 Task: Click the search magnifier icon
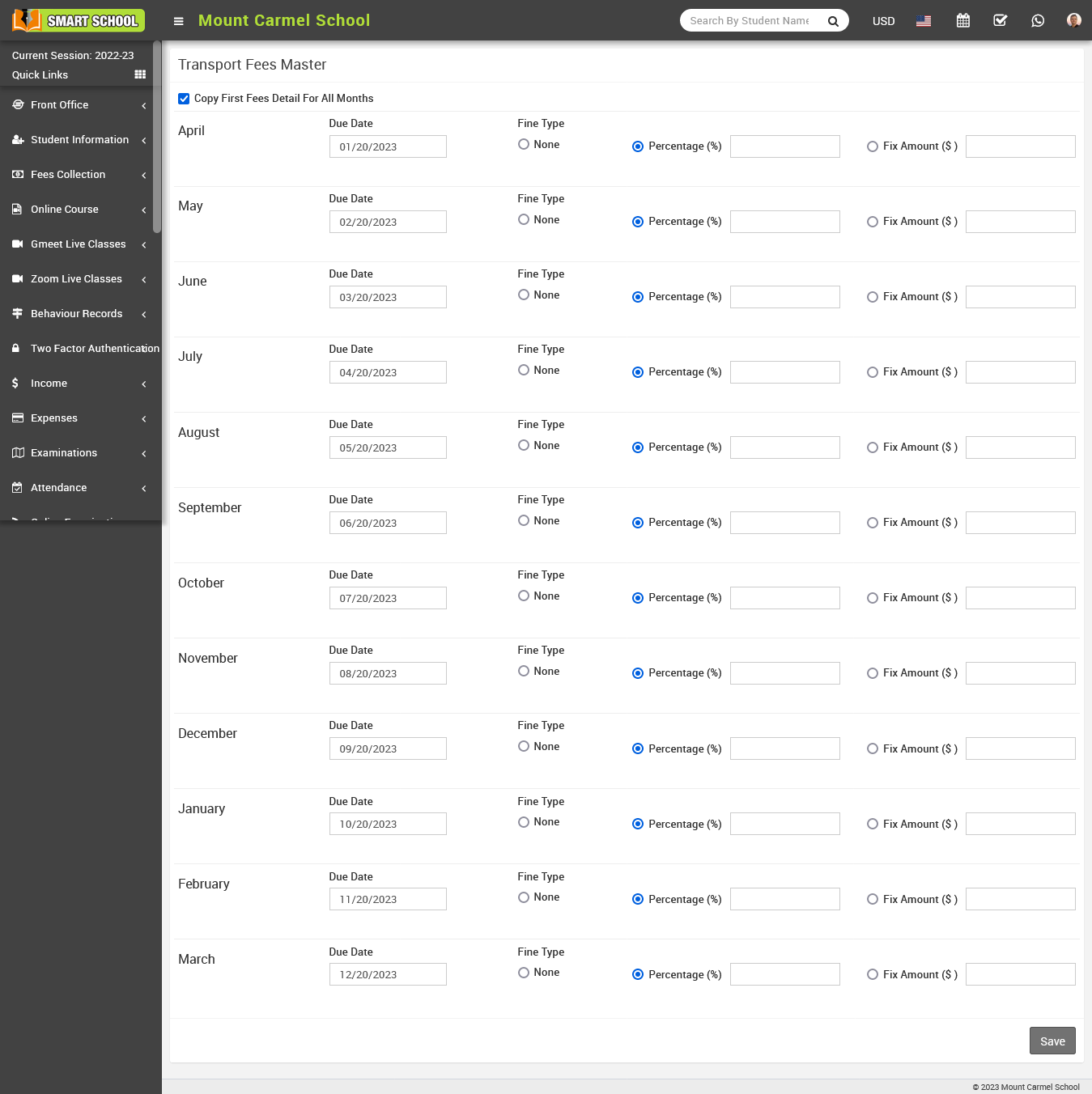[x=833, y=21]
